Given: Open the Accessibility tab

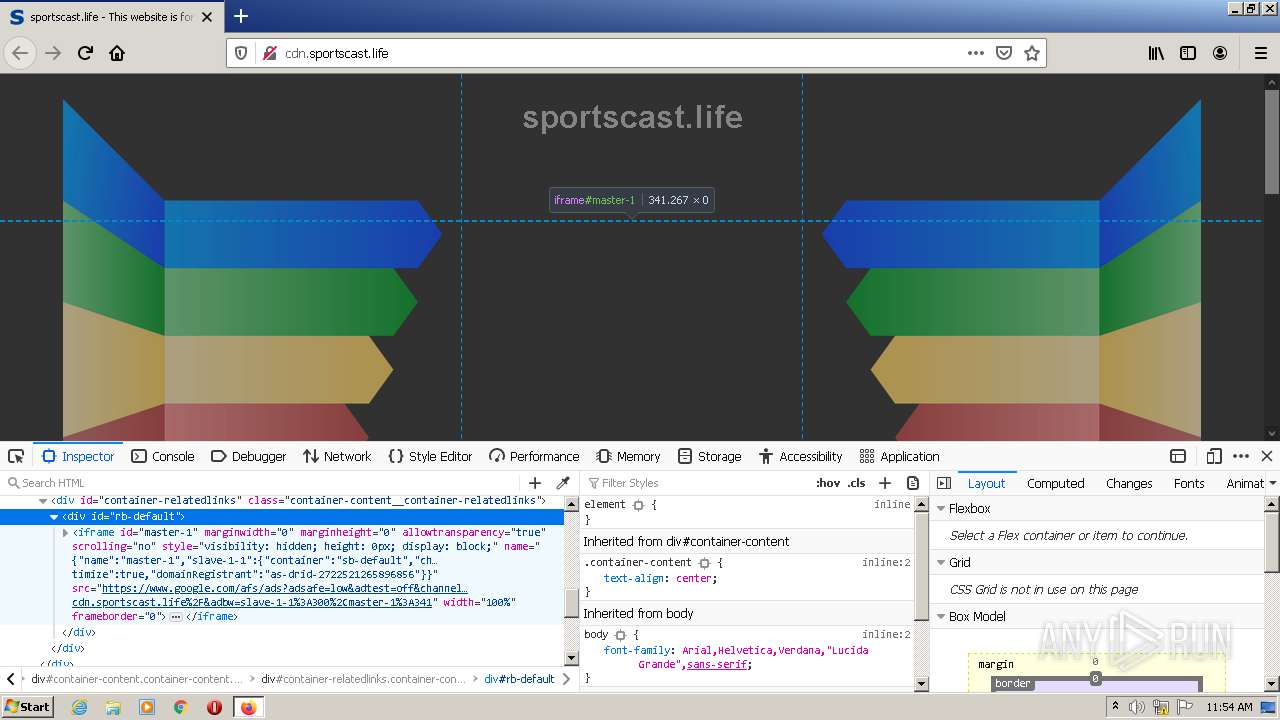Looking at the screenshot, I should (800, 456).
